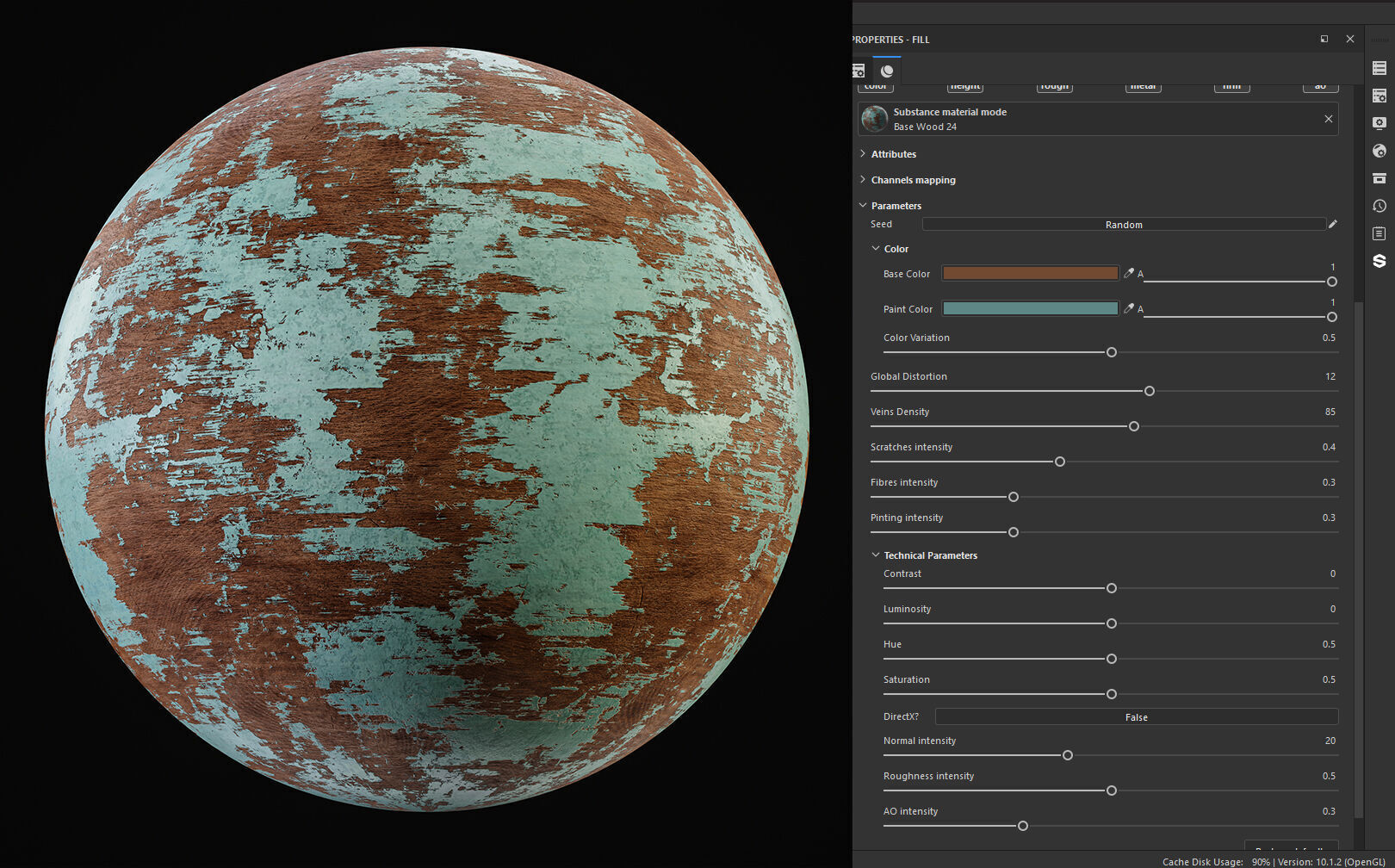Image resolution: width=1395 pixels, height=868 pixels.
Task: Open the Log clipboard icon
Action: tap(1379, 233)
